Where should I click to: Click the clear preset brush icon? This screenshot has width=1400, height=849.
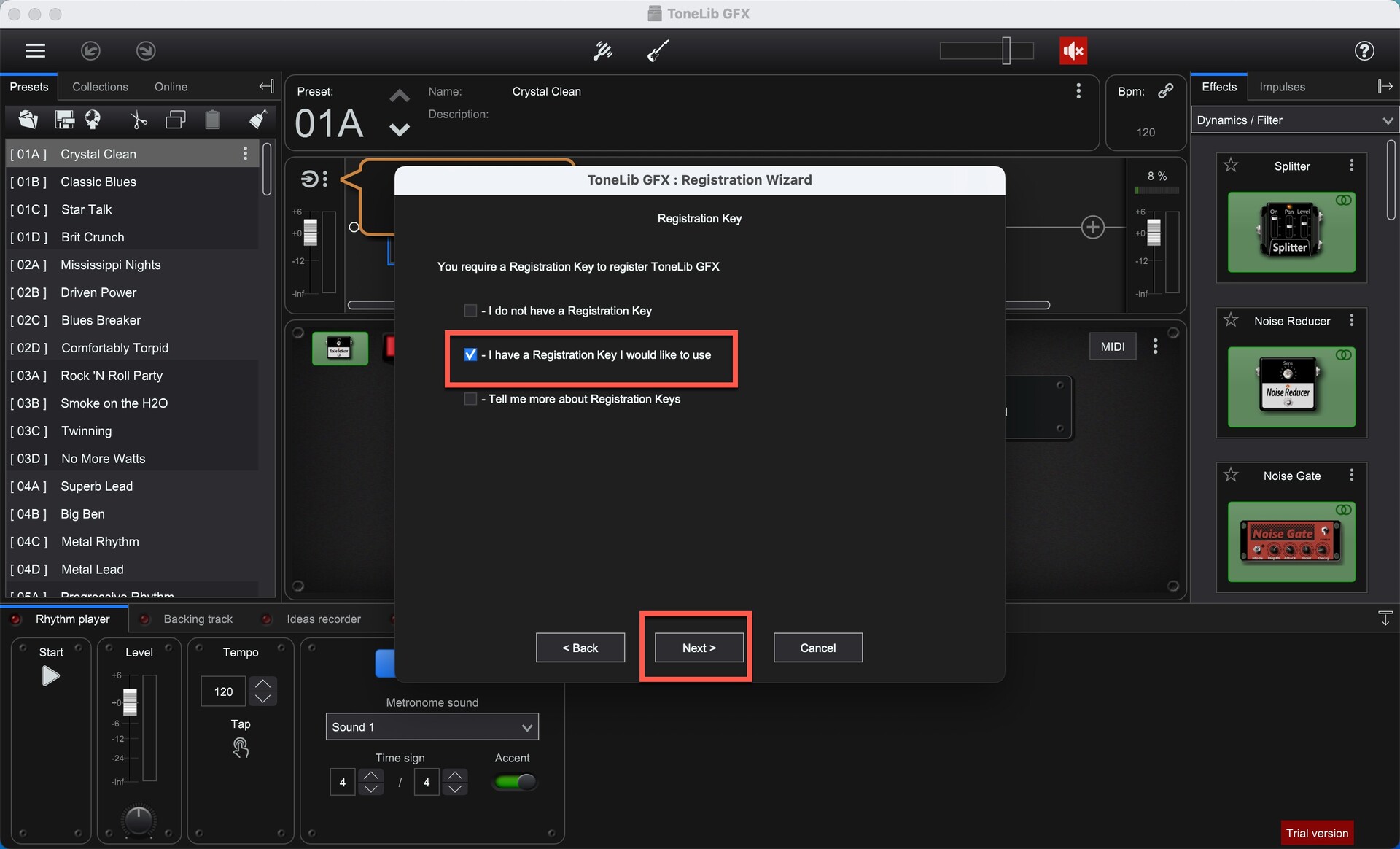pyautogui.click(x=258, y=120)
